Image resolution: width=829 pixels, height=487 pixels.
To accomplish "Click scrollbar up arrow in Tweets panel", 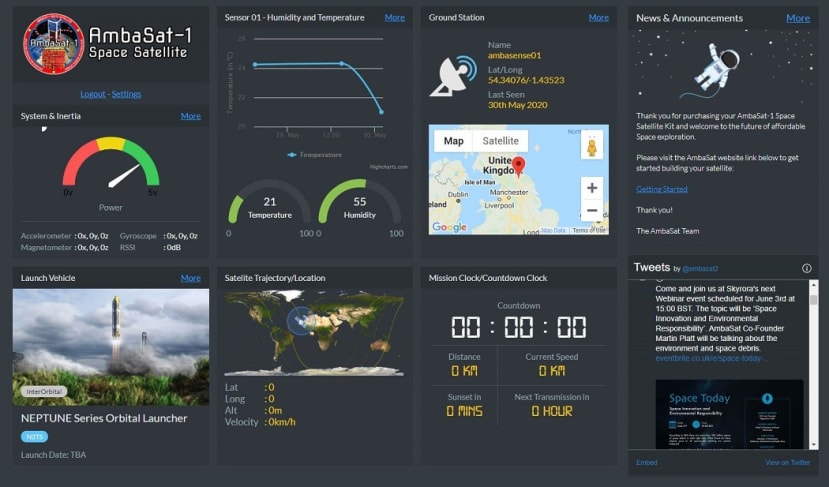I will point(813,285).
